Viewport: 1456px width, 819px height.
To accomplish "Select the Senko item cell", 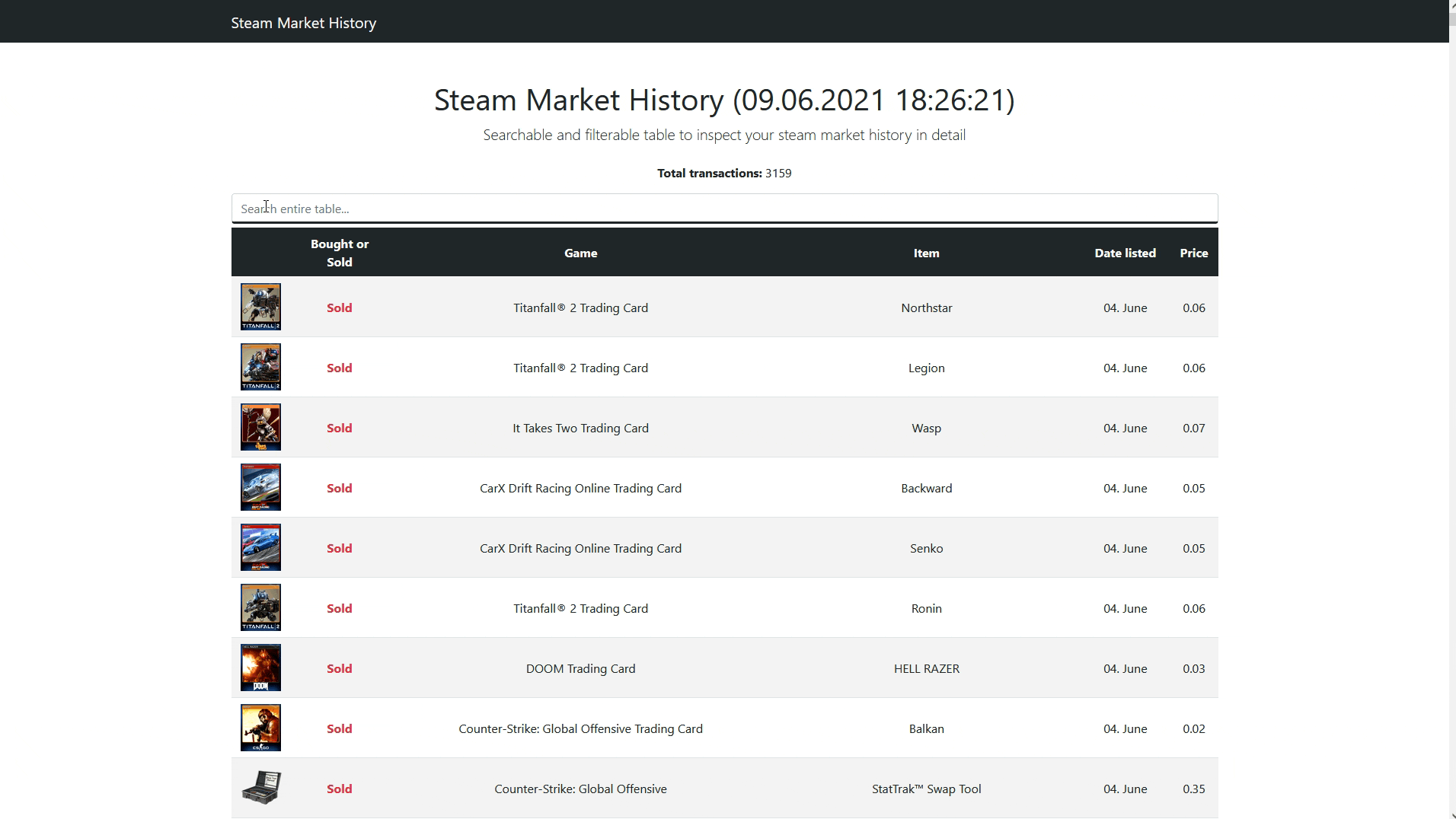I will (x=926, y=548).
